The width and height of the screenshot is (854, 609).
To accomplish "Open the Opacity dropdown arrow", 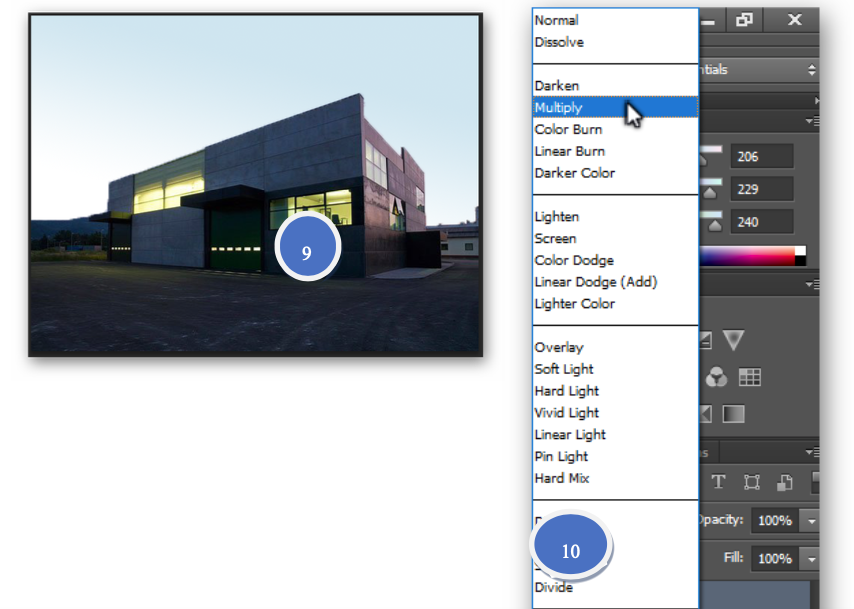I will click(x=811, y=521).
